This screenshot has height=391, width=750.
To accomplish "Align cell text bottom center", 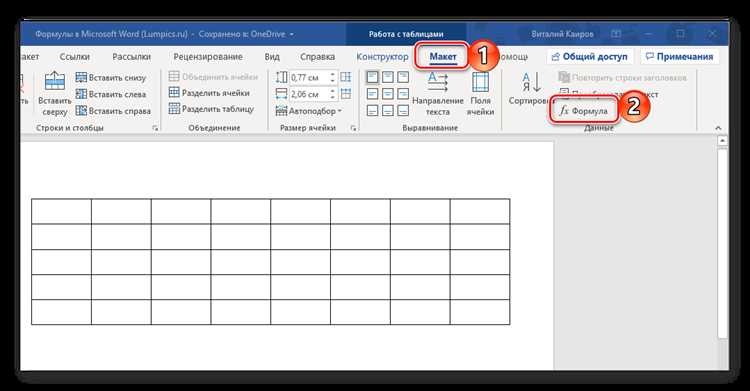I will (388, 111).
